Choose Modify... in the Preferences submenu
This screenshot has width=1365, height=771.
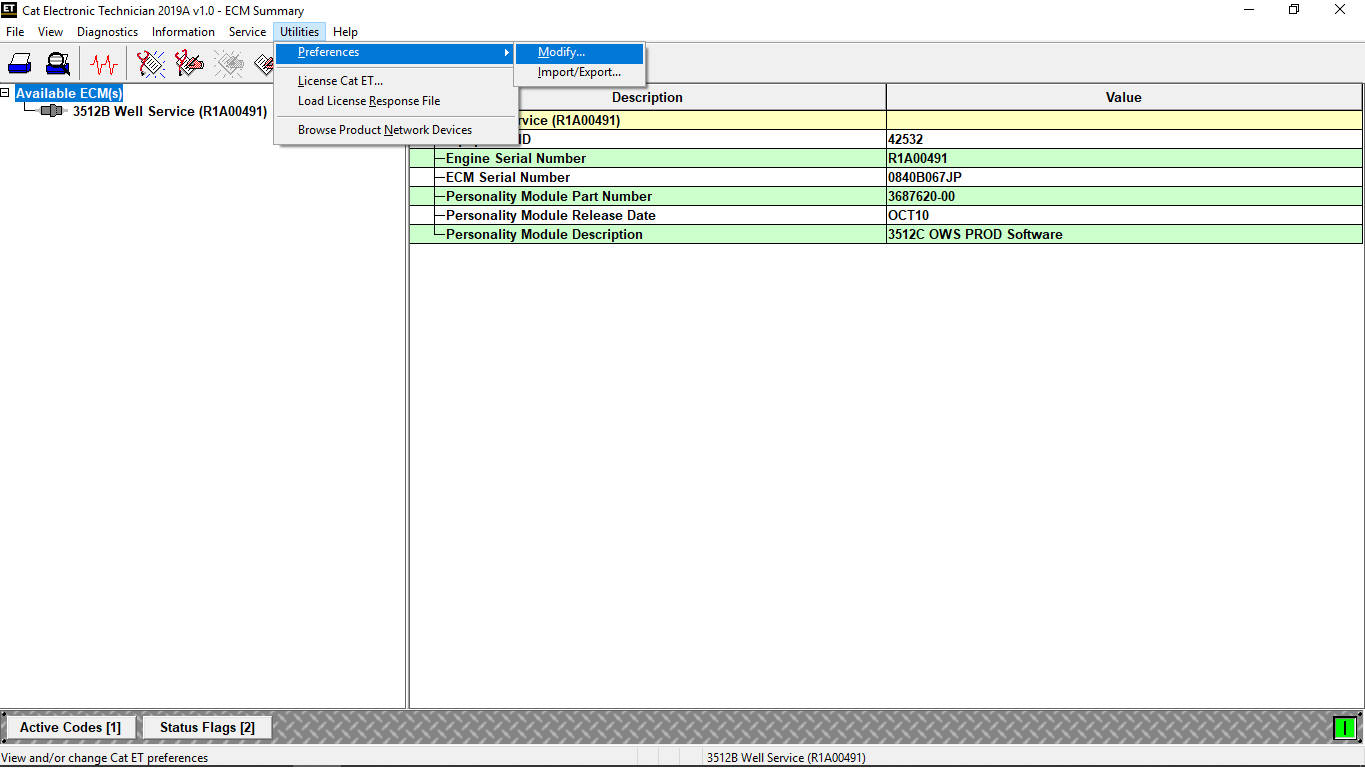click(579, 53)
